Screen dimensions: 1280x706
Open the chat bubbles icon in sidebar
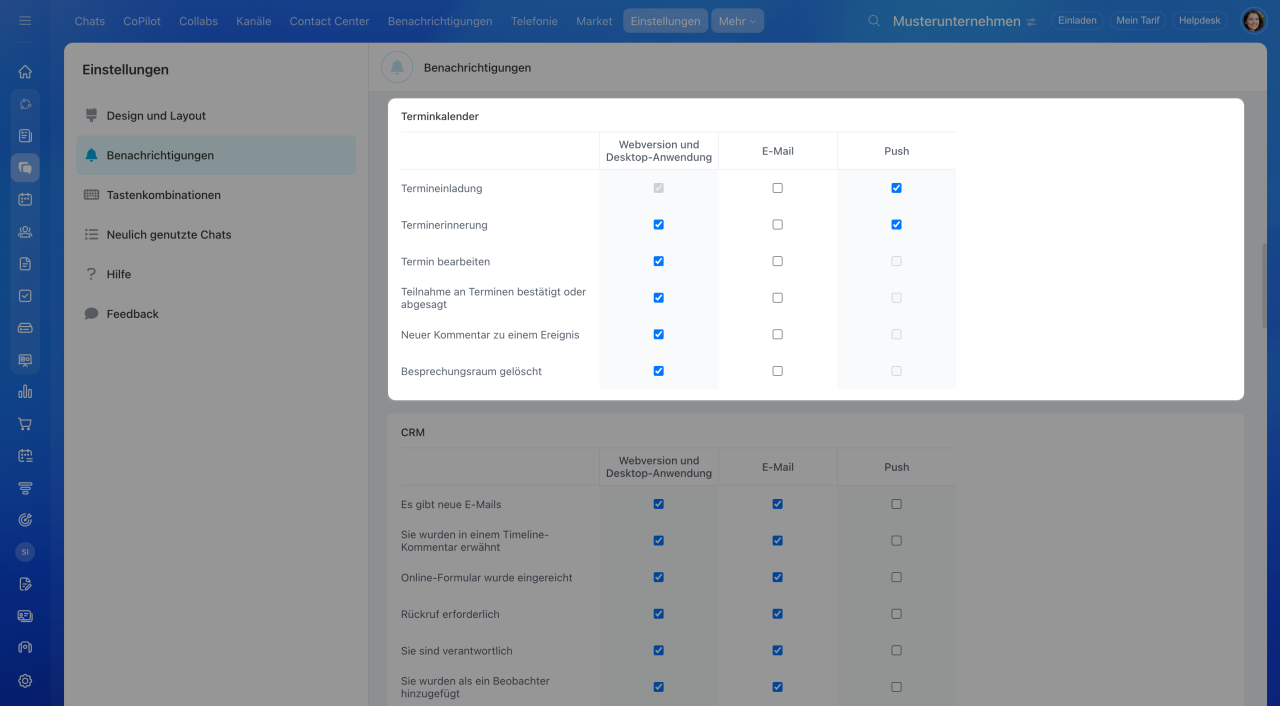point(25,168)
